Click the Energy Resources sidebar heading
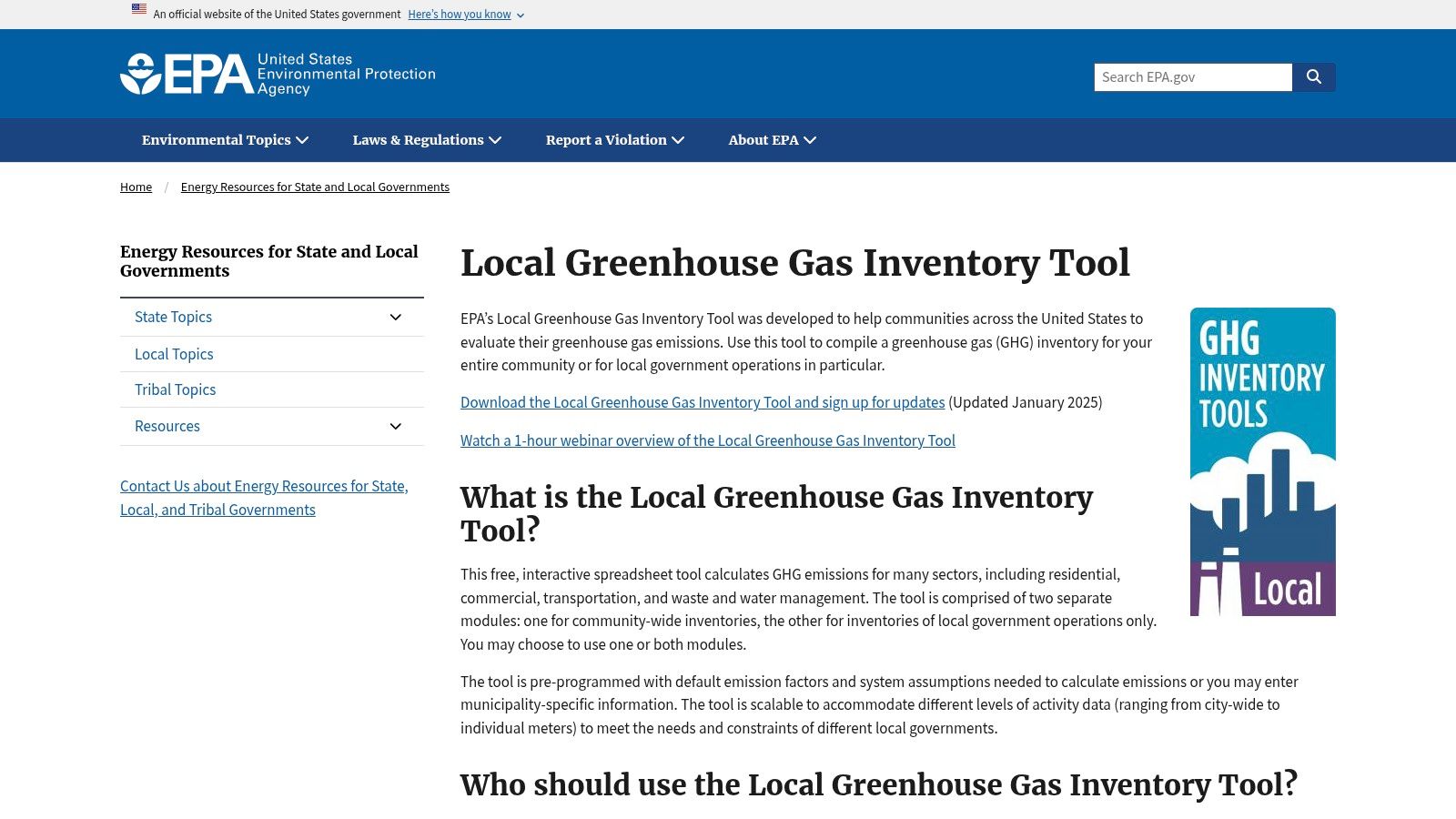The height and width of the screenshot is (819, 1456). point(269,261)
